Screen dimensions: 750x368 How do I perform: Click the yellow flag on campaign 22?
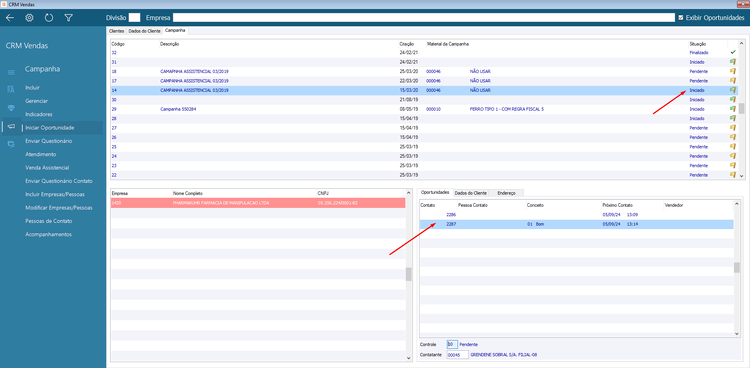coord(733,175)
